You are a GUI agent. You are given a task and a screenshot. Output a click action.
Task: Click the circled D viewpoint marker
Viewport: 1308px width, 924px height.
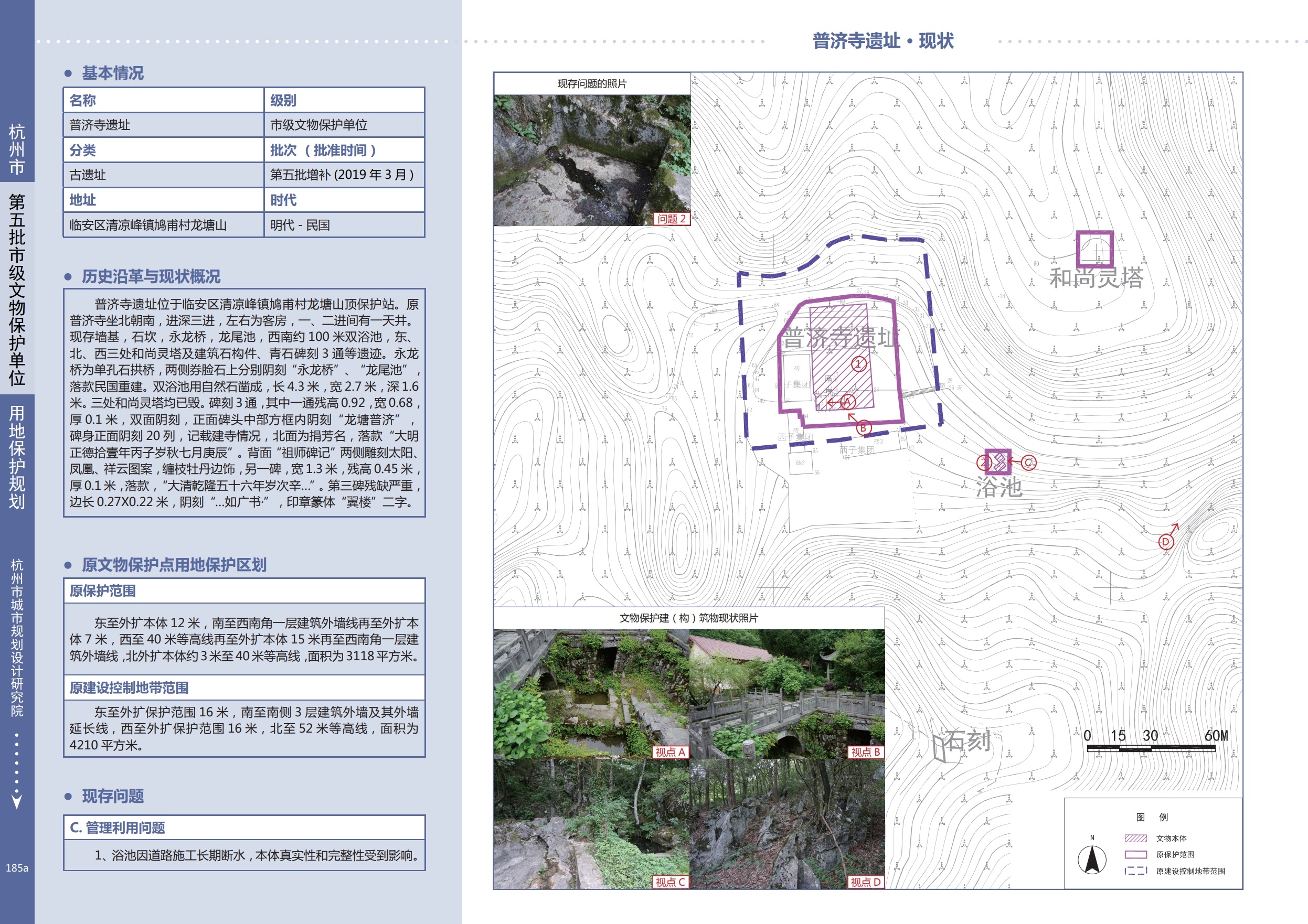pos(1166,541)
